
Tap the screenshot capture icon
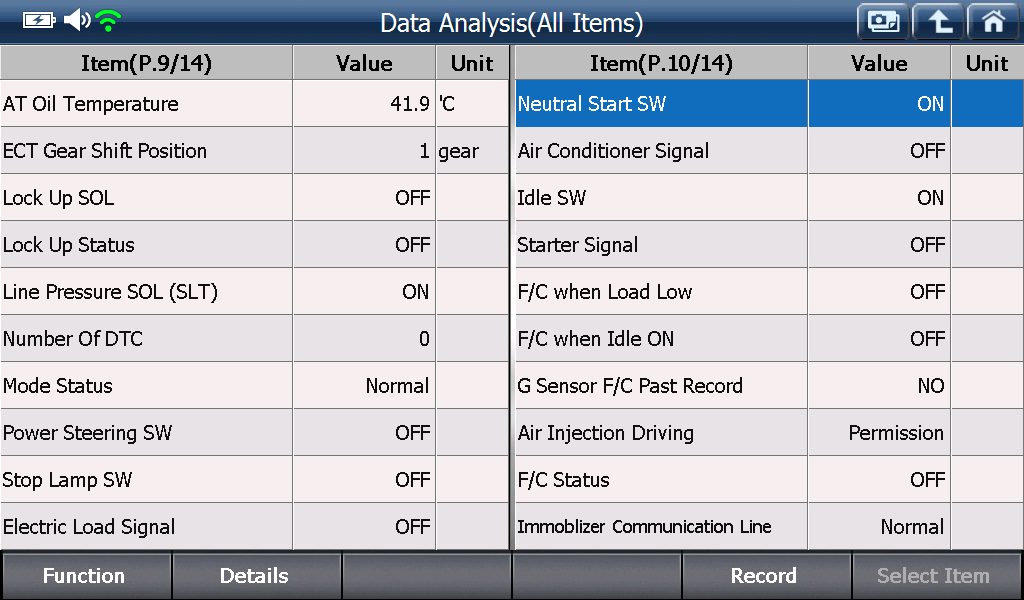pyautogui.click(x=883, y=22)
